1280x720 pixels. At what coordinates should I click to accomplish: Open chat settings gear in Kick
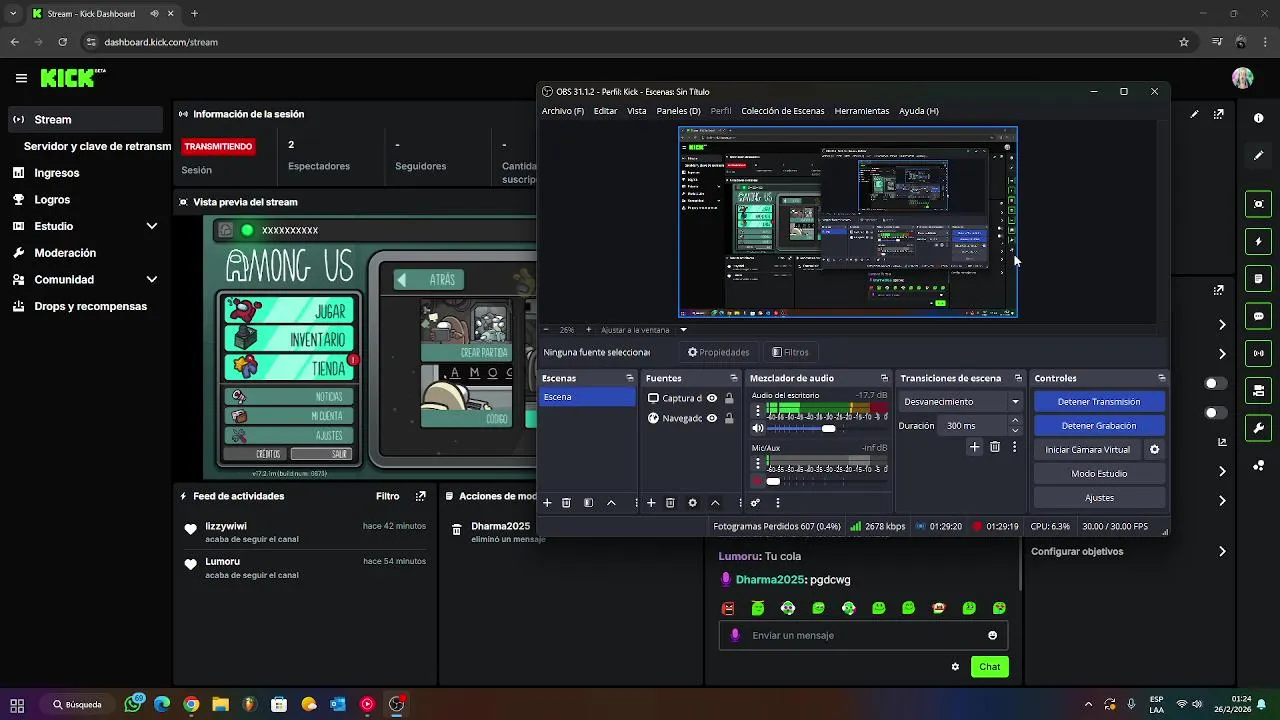click(x=955, y=667)
